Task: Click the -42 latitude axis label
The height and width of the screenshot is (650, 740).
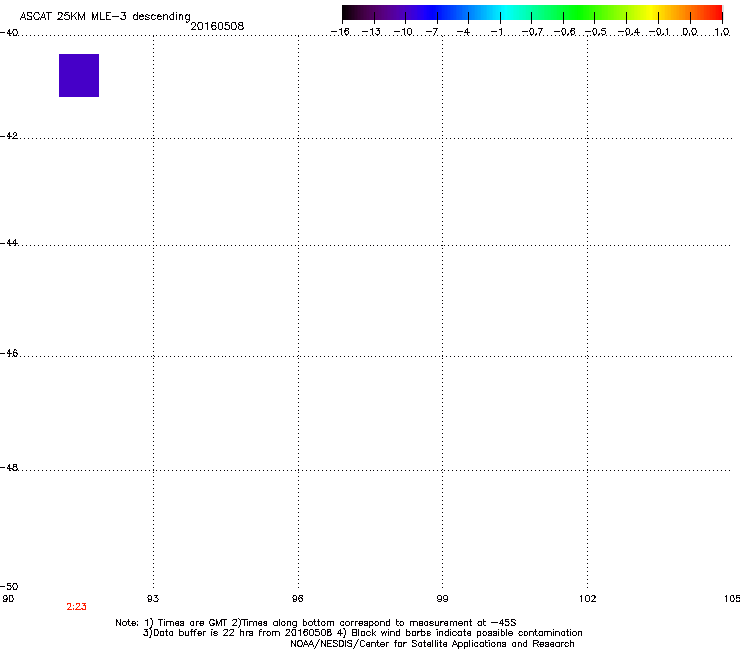Action: point(9,136)
